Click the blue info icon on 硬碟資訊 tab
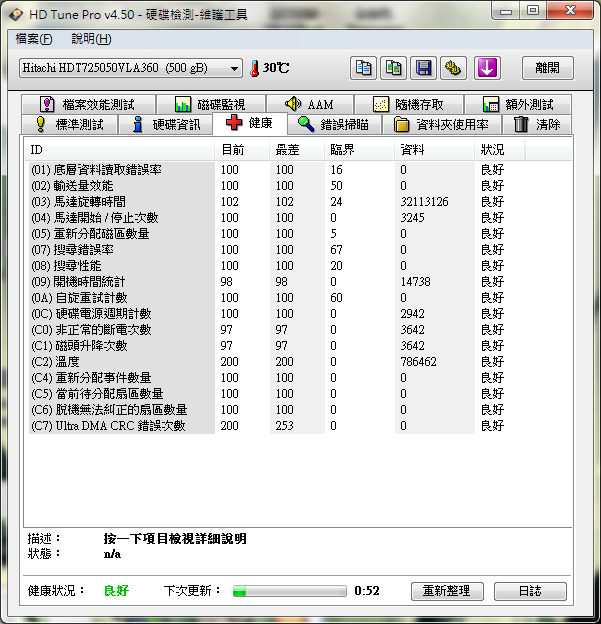 138,124
